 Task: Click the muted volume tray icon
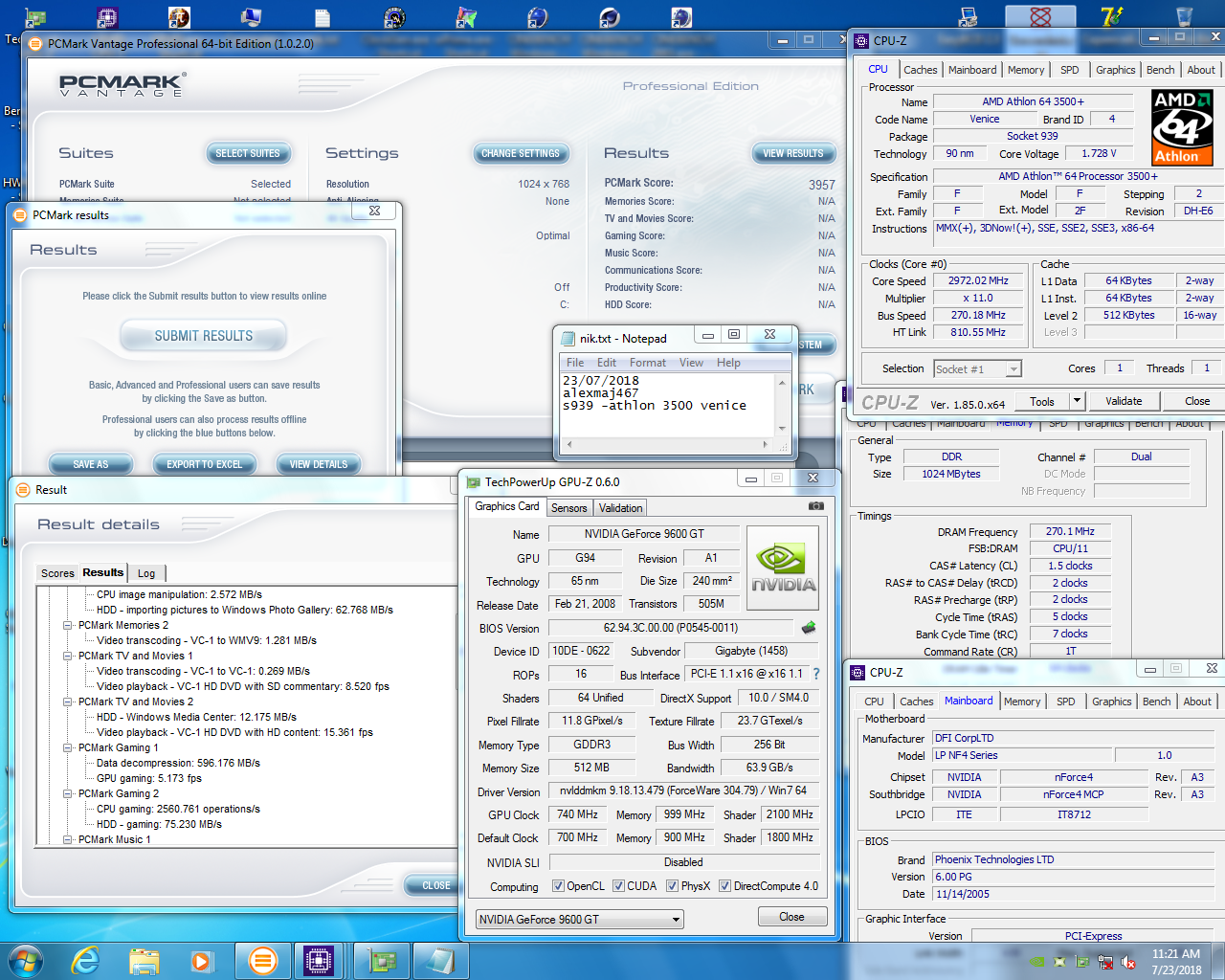(1129, 961)
